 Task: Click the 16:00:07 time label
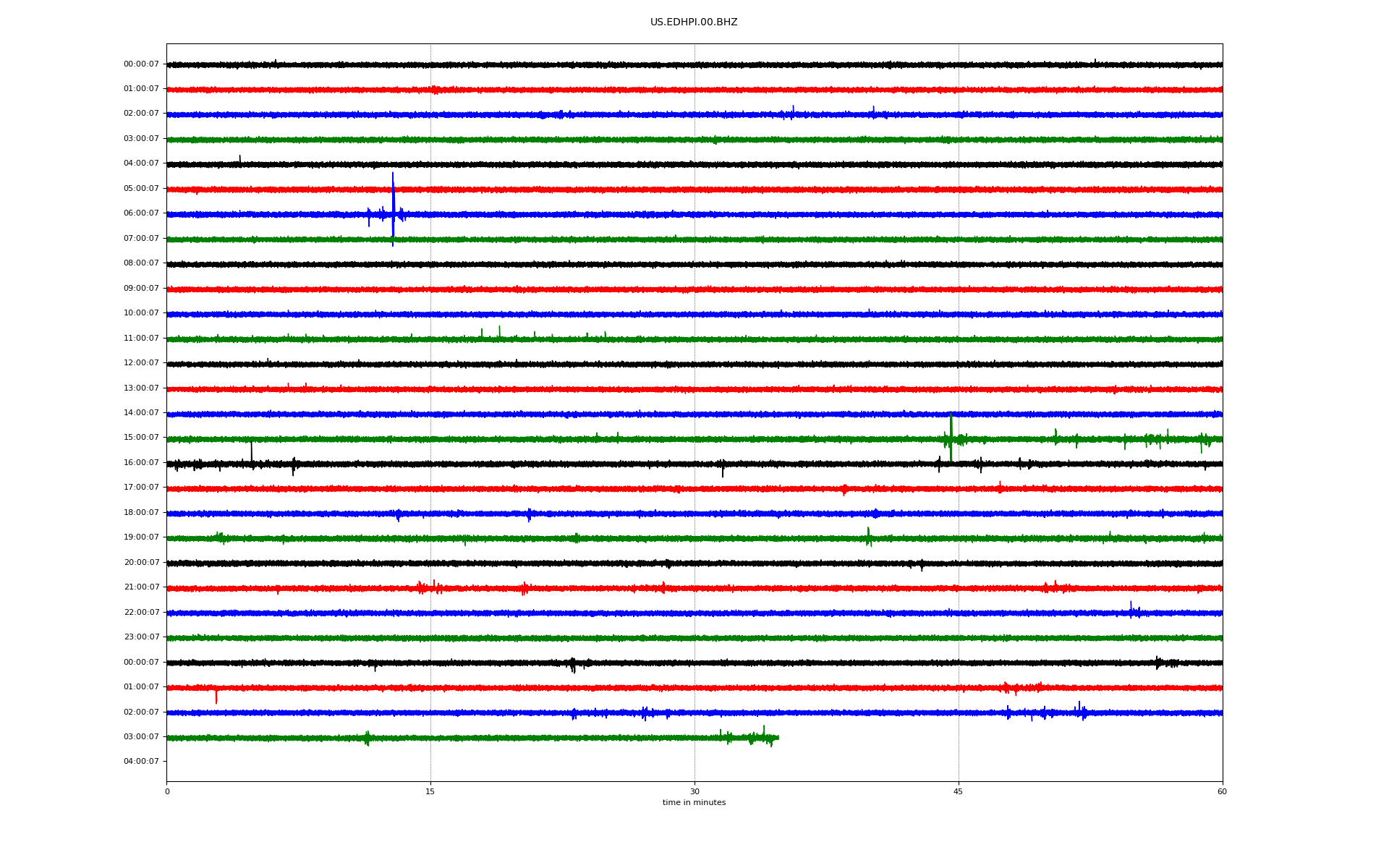tap(141, 463)
